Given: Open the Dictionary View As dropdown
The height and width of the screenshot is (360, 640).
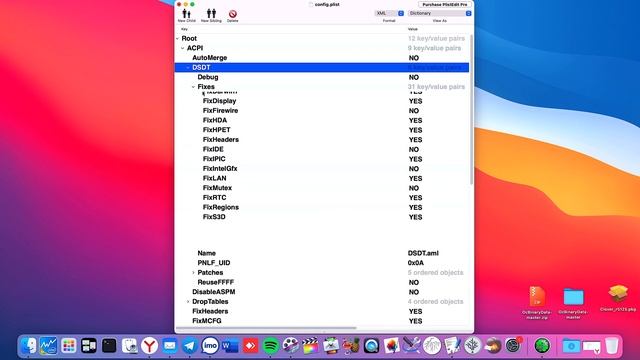Looking at the screenshot, I should 440,13.
